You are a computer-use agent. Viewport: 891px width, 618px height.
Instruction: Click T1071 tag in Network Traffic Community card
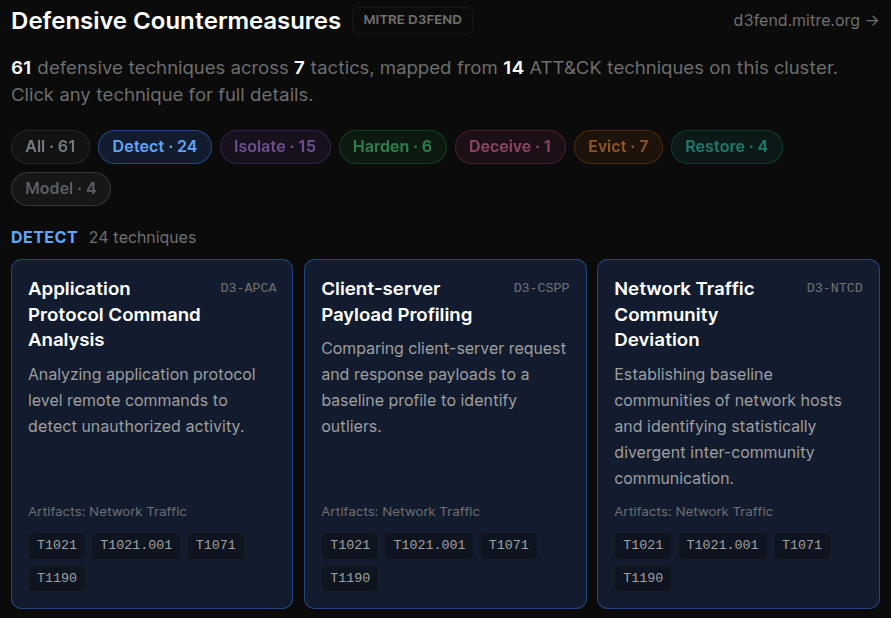click(802, 545)
